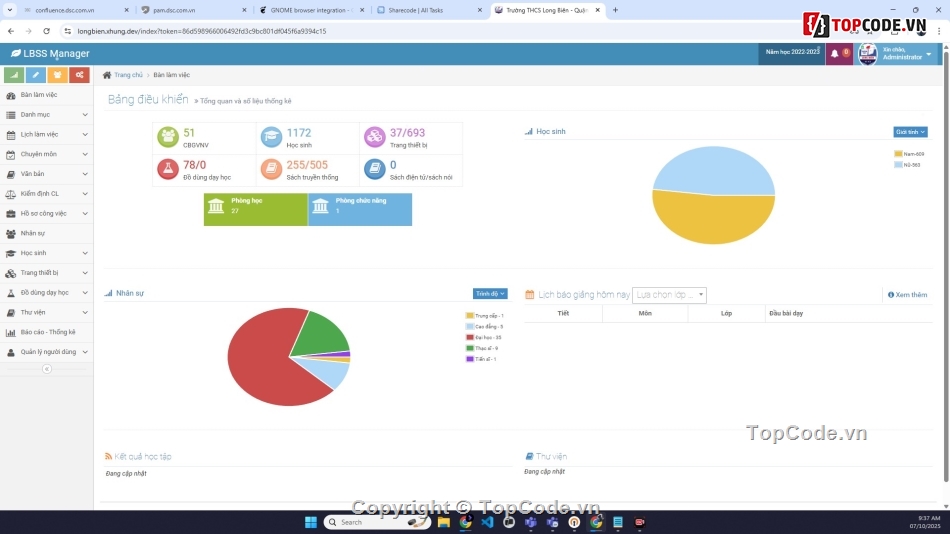Click the blue pencil shortcut button

(36, 75)
